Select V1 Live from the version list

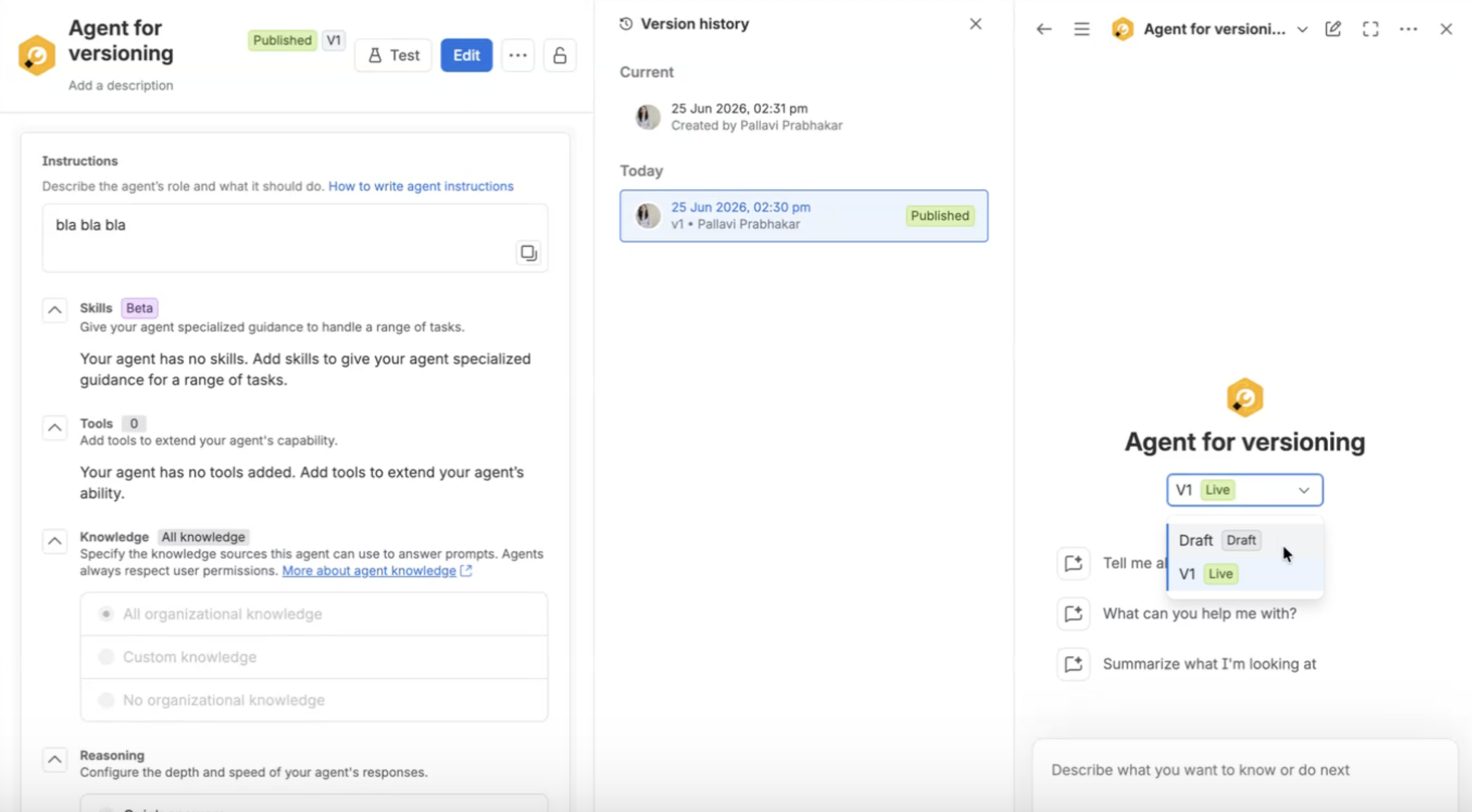pyautogui.click(x=1245, y=574)
